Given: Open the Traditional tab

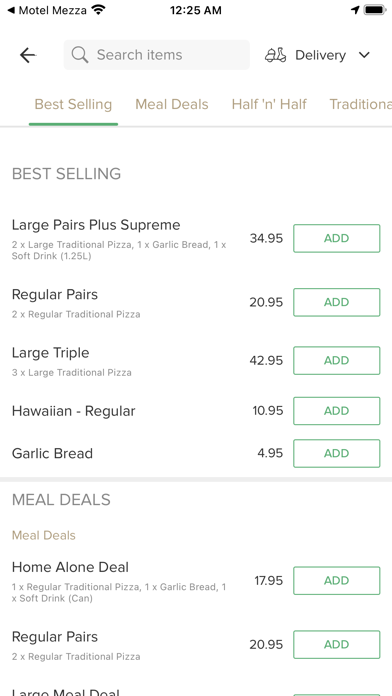Looking at the screenshot, I should click(360, 104).
